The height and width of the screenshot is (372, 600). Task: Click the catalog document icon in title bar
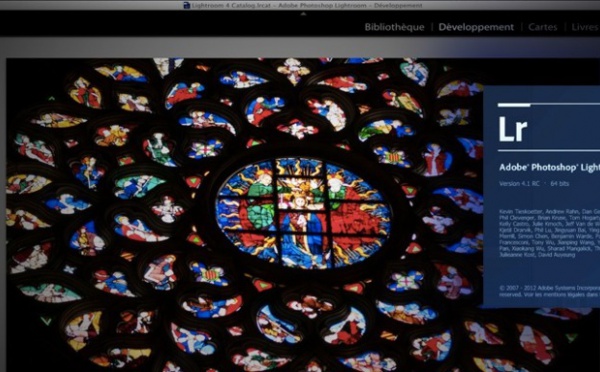pyautogui.click(x=187, y=5)
